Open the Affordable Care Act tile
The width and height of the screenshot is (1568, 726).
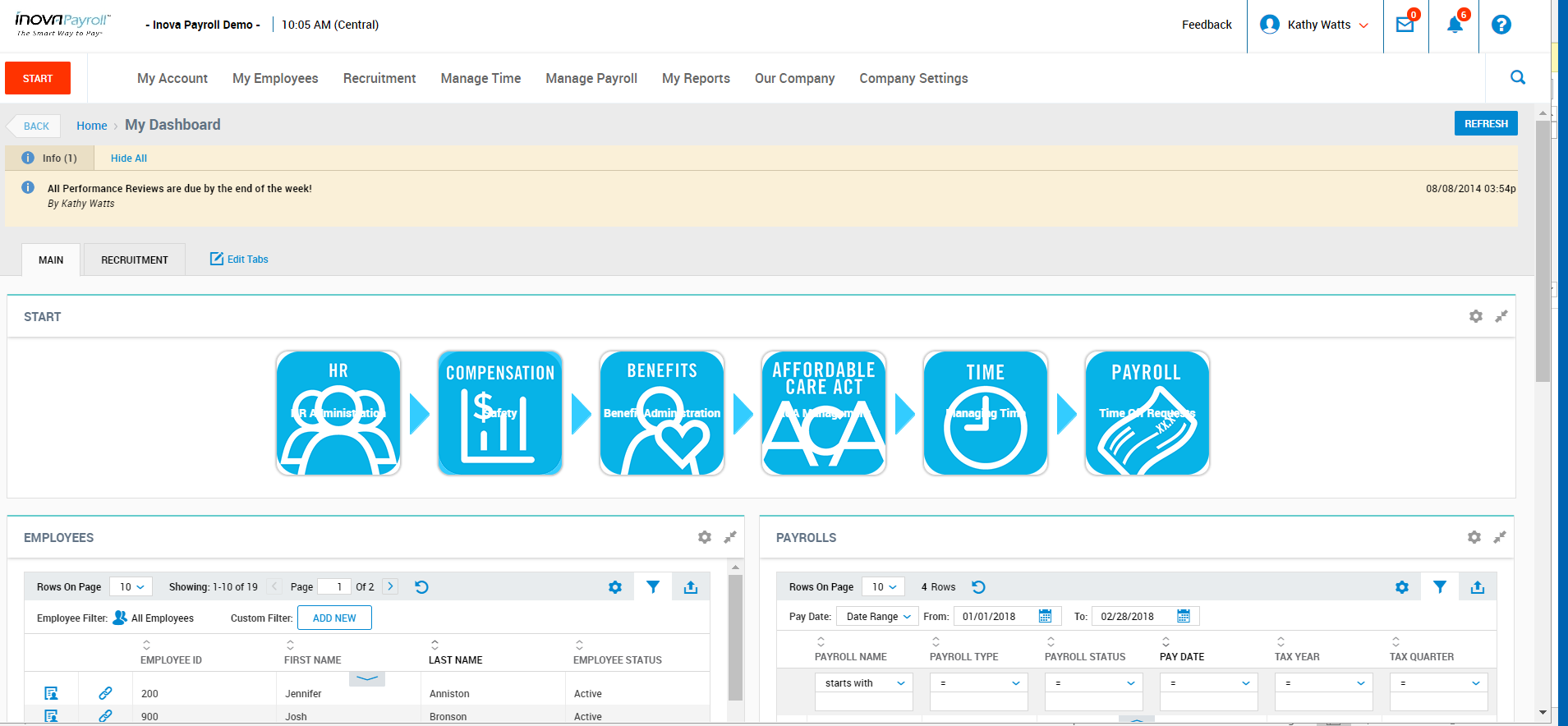coord(823,413)
